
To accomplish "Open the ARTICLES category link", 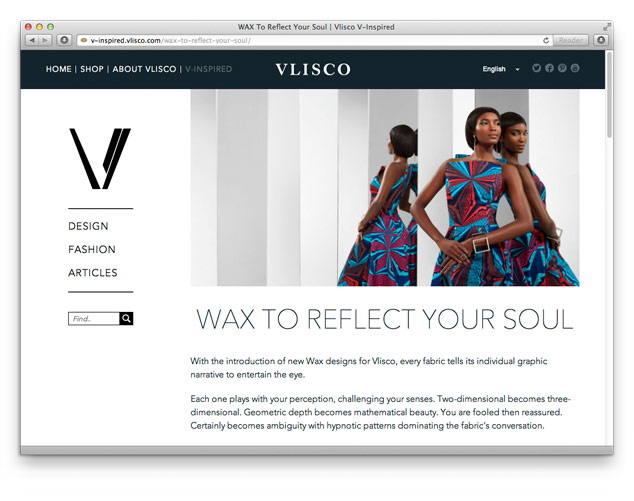I will coord(93,273).
